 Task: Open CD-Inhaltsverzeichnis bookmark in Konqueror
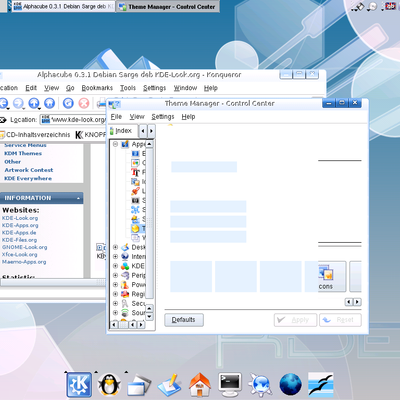pyautogui.click(x=35, y=135)
